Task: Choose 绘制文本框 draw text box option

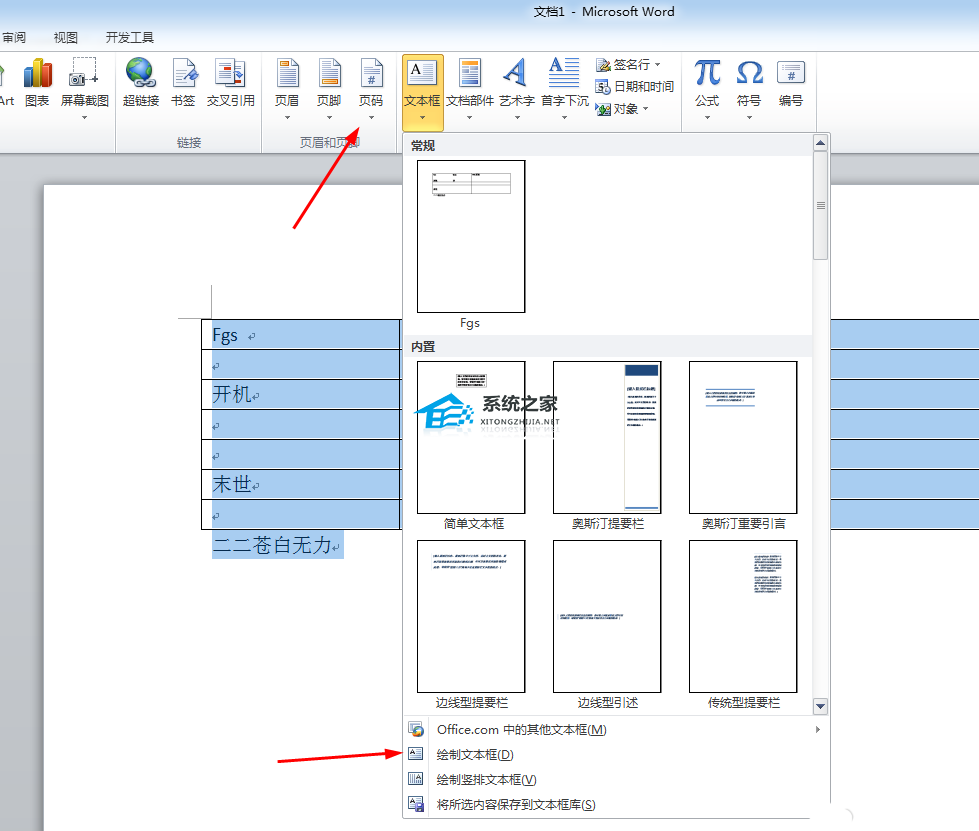Action: [x=475, y=755]
